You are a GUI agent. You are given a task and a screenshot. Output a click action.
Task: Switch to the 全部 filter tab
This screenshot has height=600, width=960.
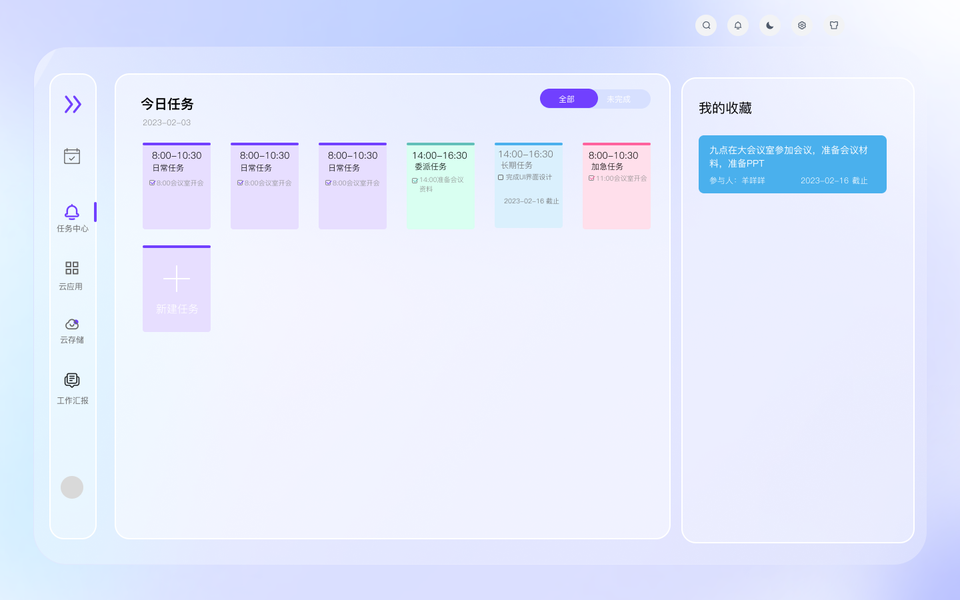click(x=568, y=99)
